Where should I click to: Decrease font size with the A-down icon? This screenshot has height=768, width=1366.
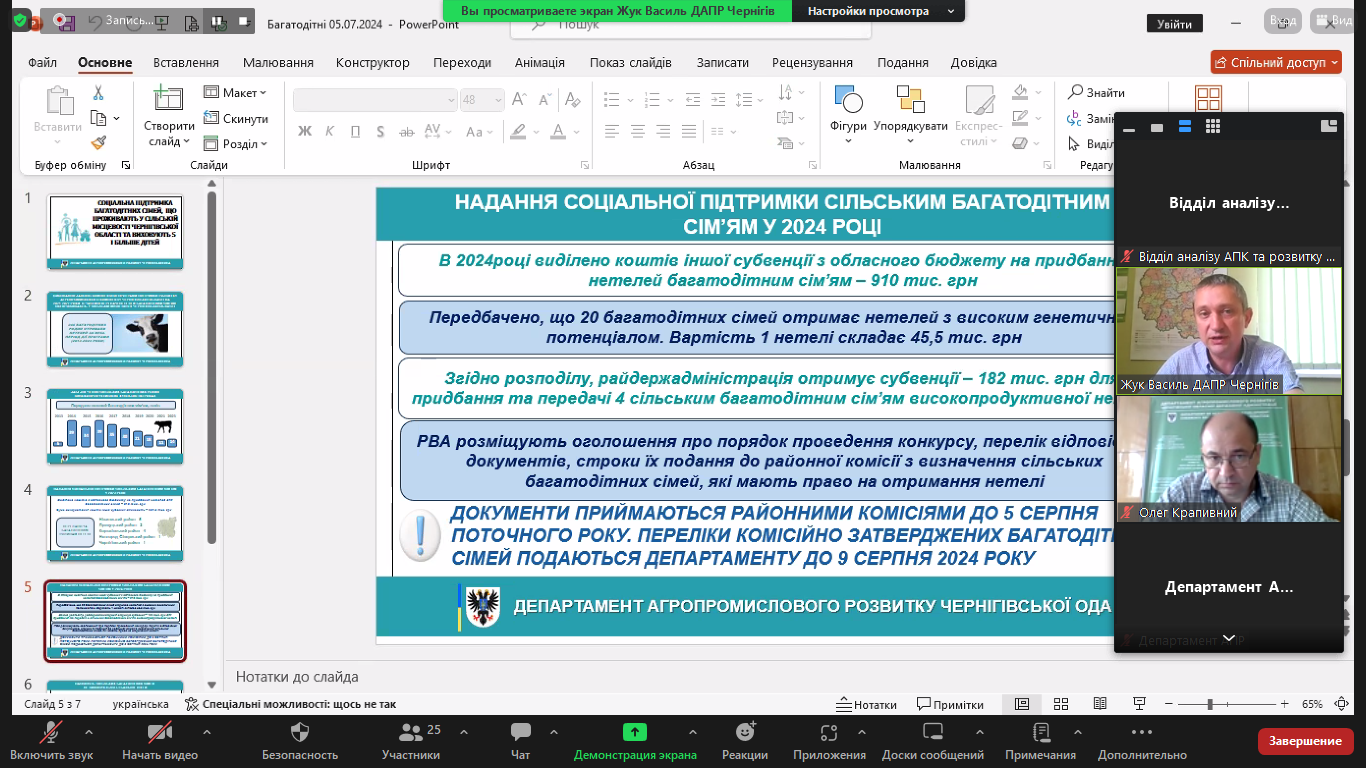point(545,99)
